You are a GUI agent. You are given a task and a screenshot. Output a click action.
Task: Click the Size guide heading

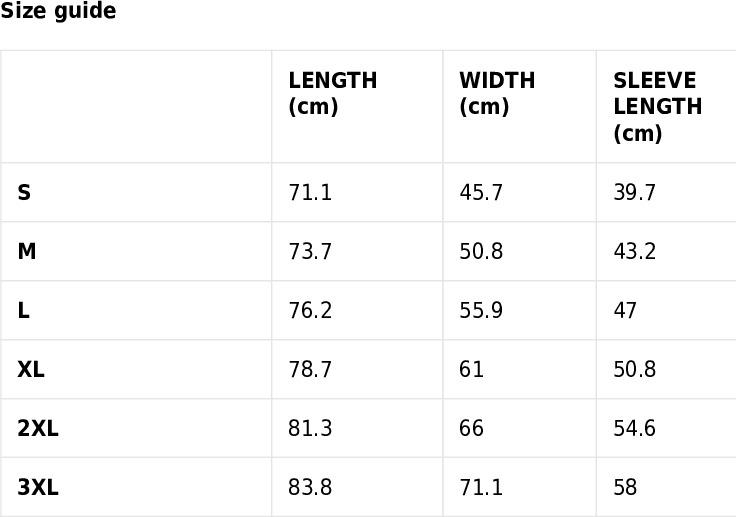tap(58, 10)
